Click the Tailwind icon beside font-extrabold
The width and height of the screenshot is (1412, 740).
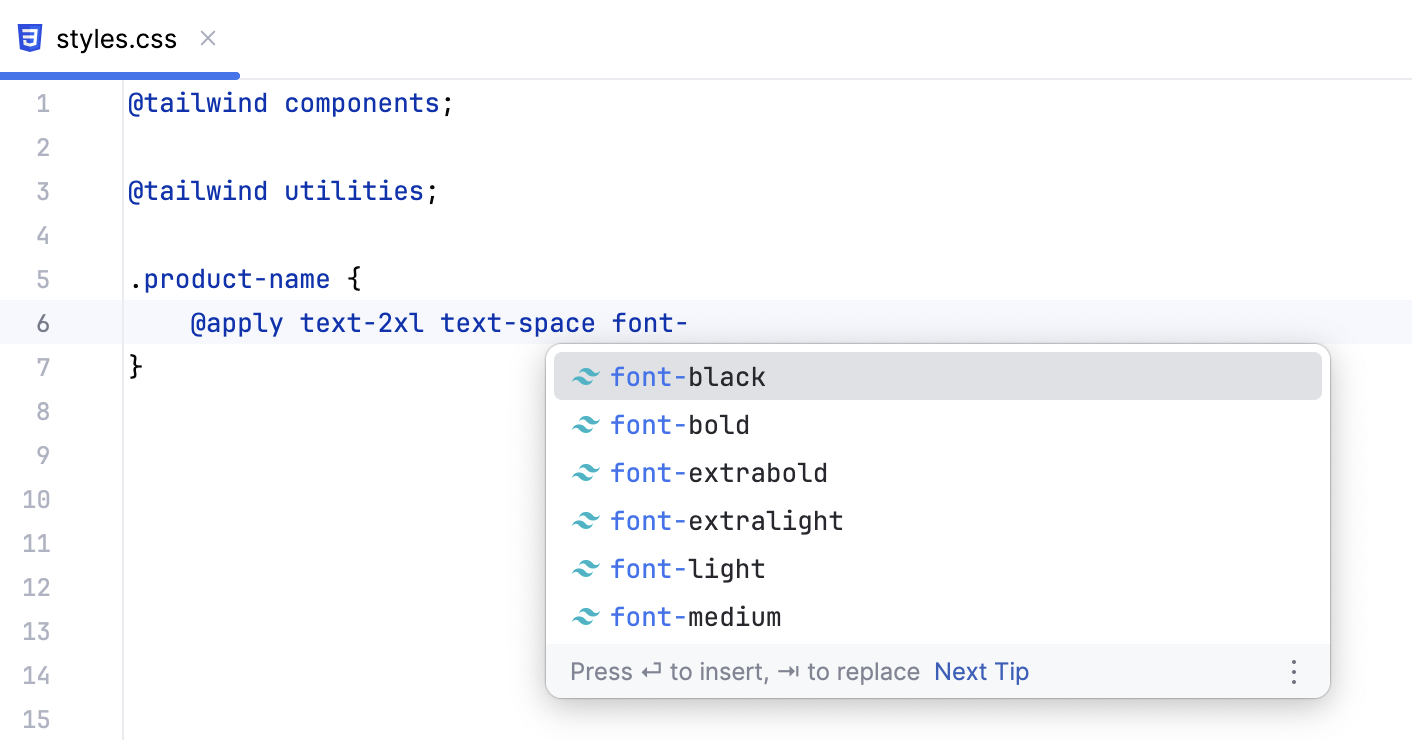click(x=585, y=473)
